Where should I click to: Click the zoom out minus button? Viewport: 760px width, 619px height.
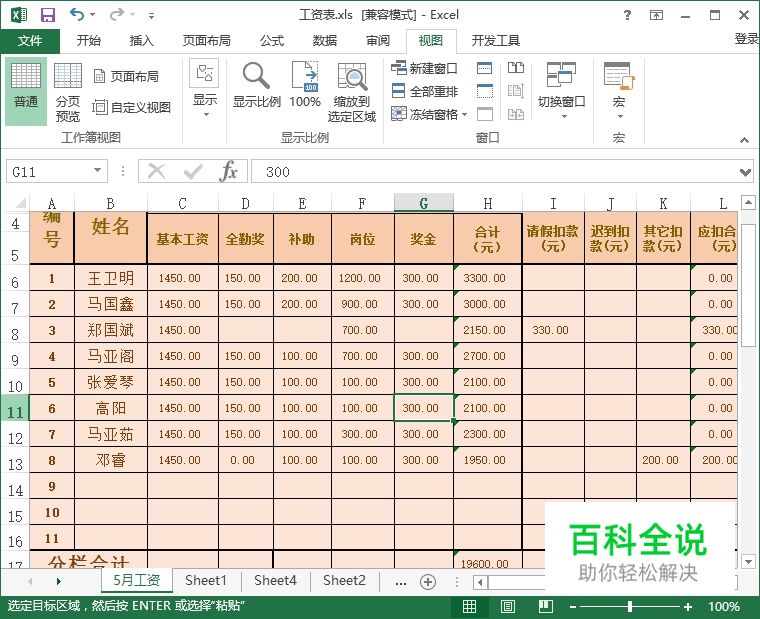[572, 607]
